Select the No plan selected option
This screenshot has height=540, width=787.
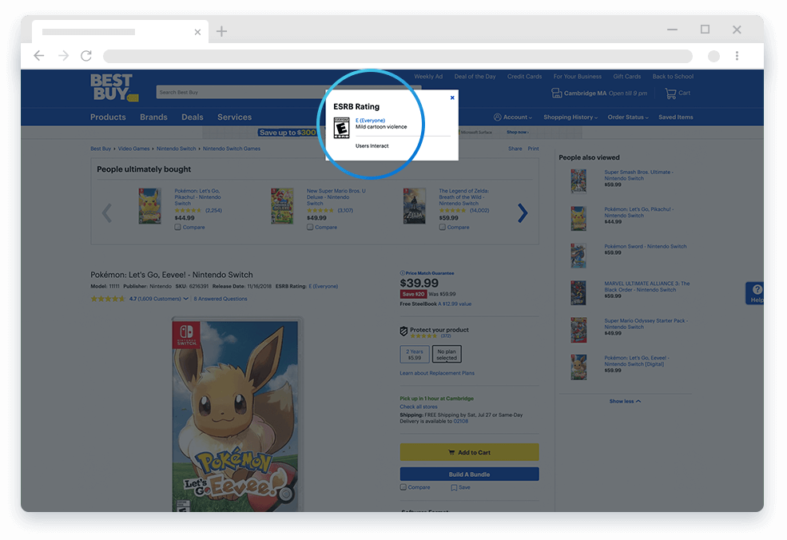[x=447, y=354]
